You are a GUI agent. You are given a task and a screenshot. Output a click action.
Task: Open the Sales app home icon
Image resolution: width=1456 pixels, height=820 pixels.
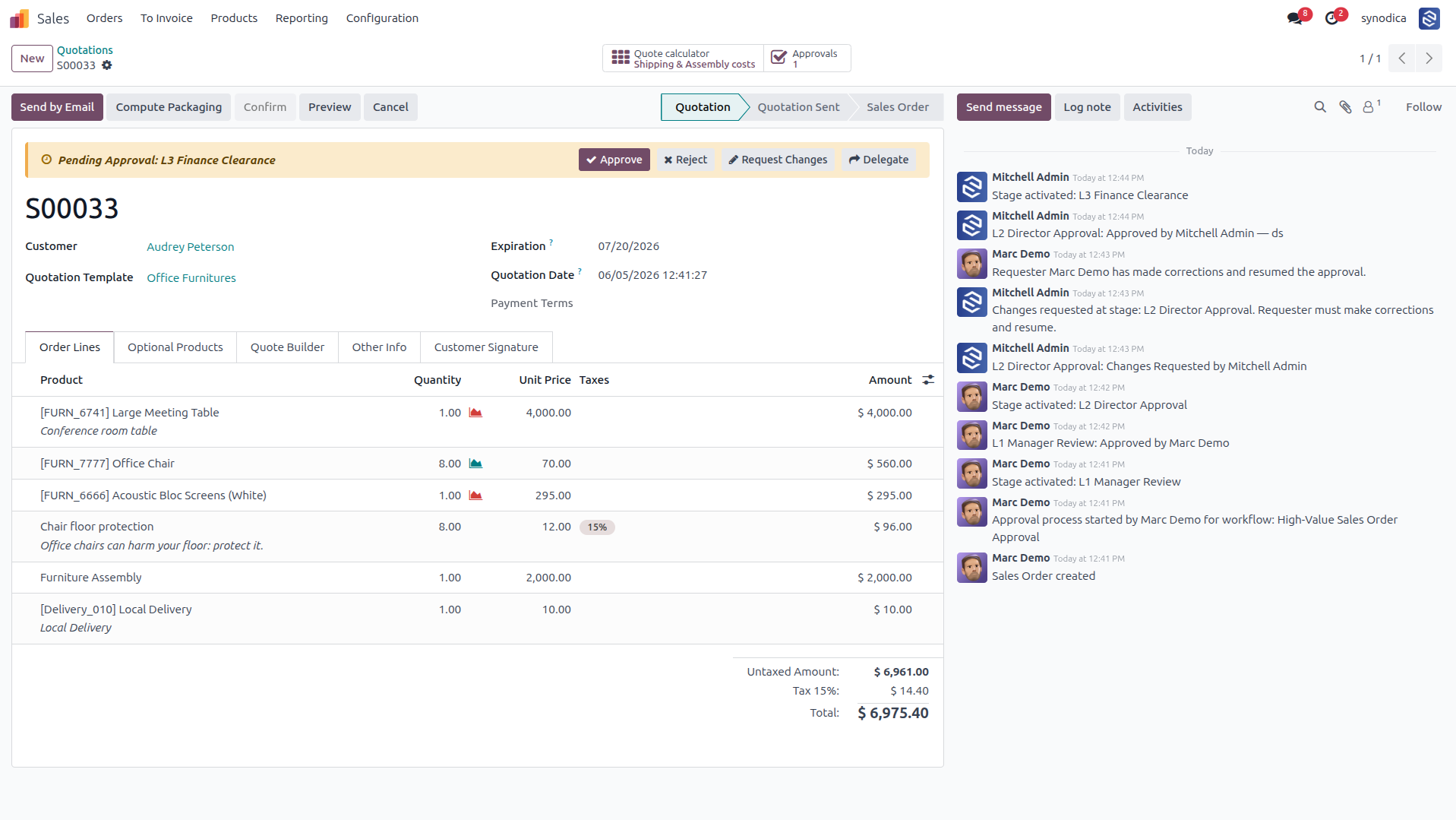point(19,18)
